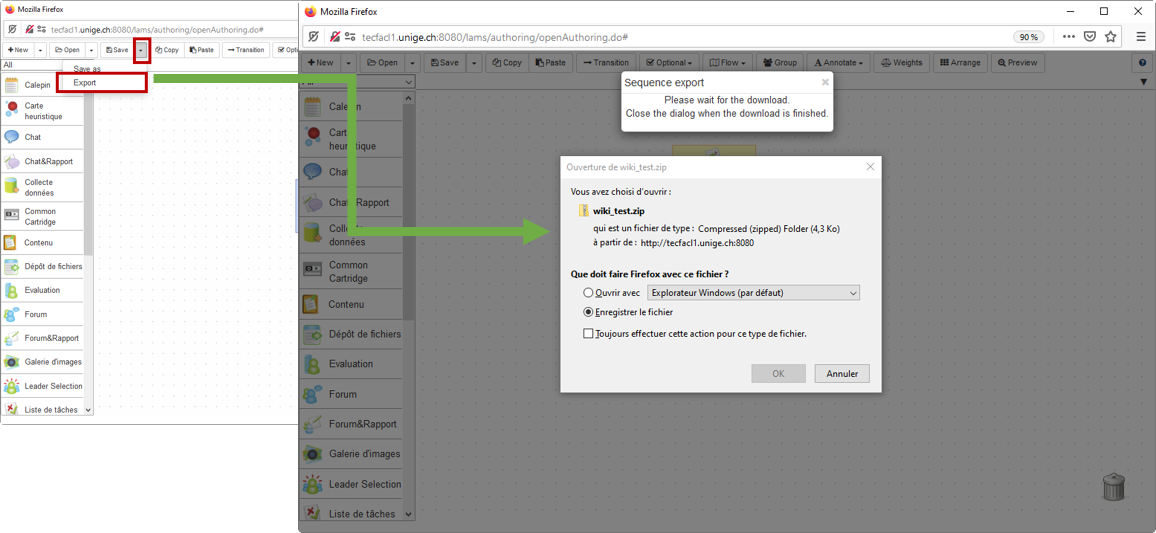Bookmark this page with the star icon
Image resolution: width=1156 pixels, height=533 pixels.
[1110, 36]
